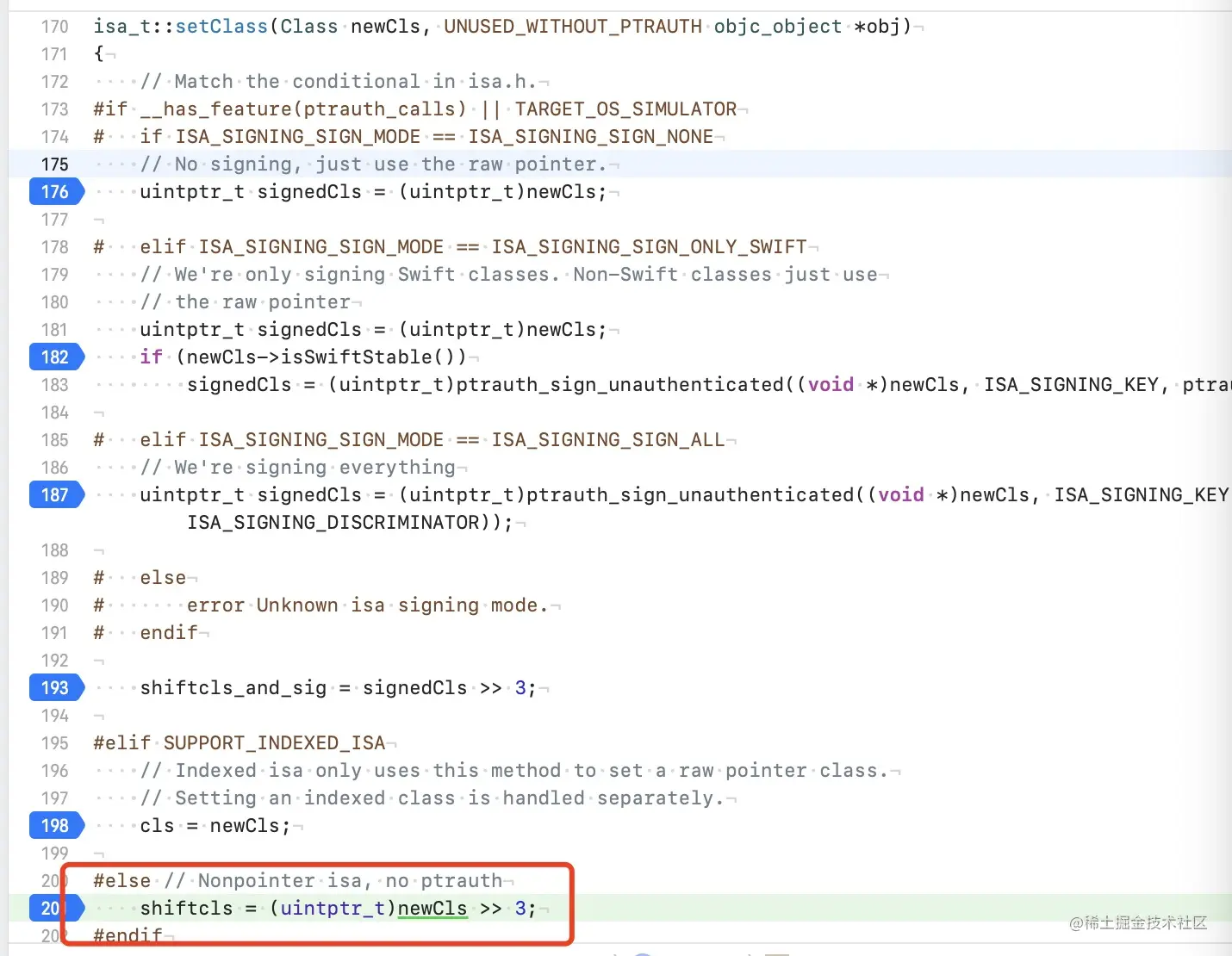The width and height of the screenshot is (1232, 956).
Task: Click the setClass function name
Action: pyautogui.click(x=221, y=26)
